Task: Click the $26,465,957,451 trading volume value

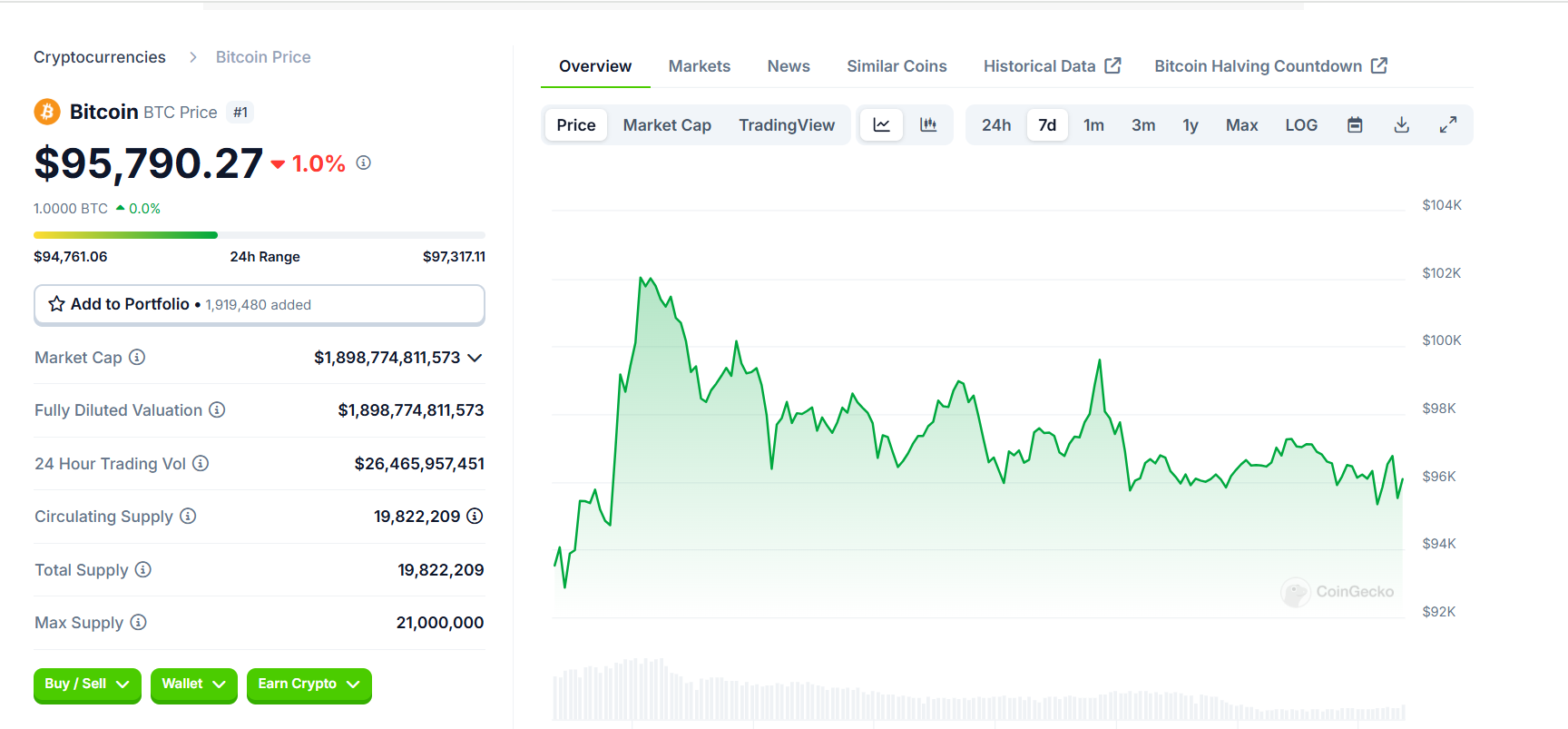Action: (x=419, y=464)
